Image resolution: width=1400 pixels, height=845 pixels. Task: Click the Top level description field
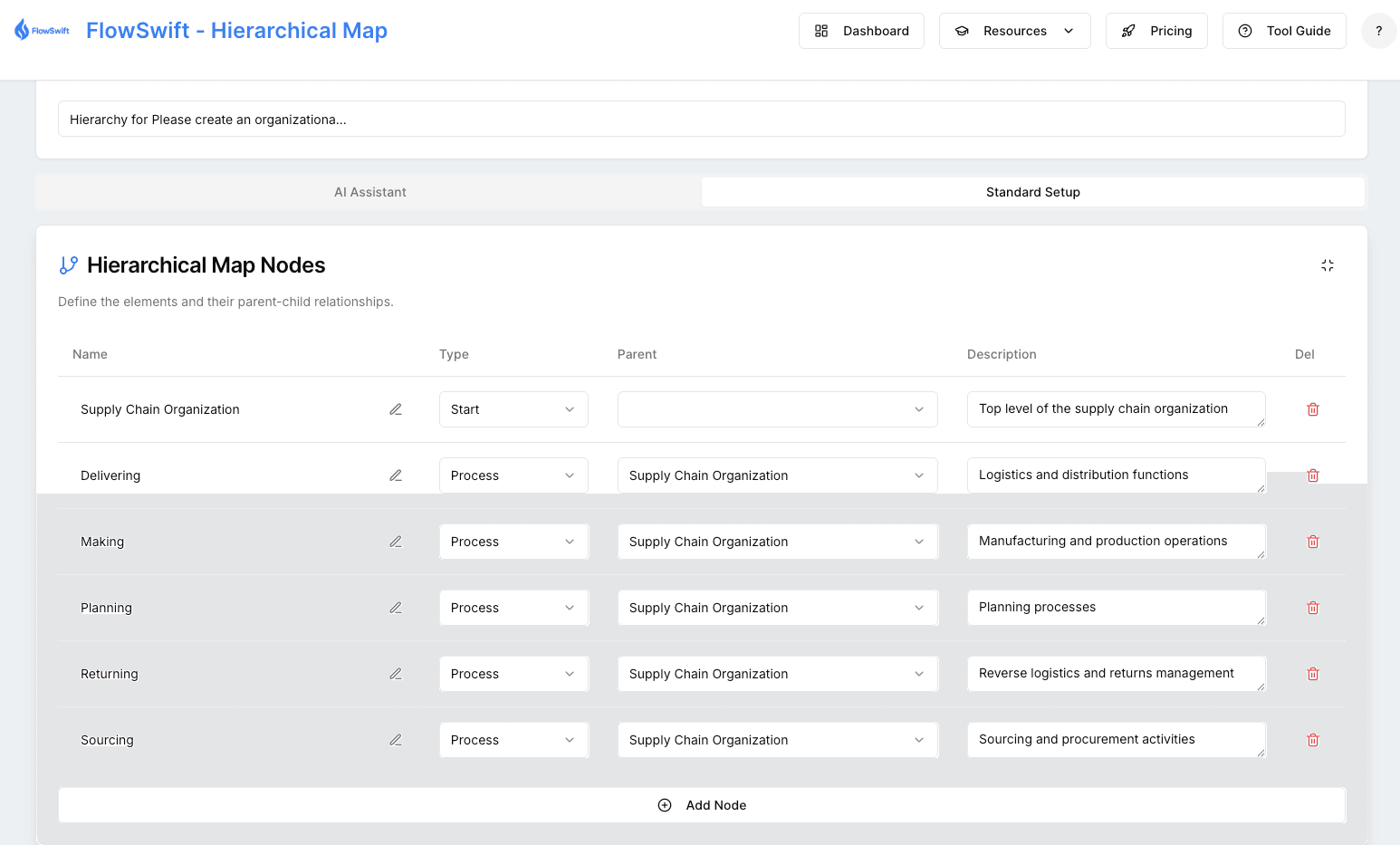click(x=1116, y=409)
